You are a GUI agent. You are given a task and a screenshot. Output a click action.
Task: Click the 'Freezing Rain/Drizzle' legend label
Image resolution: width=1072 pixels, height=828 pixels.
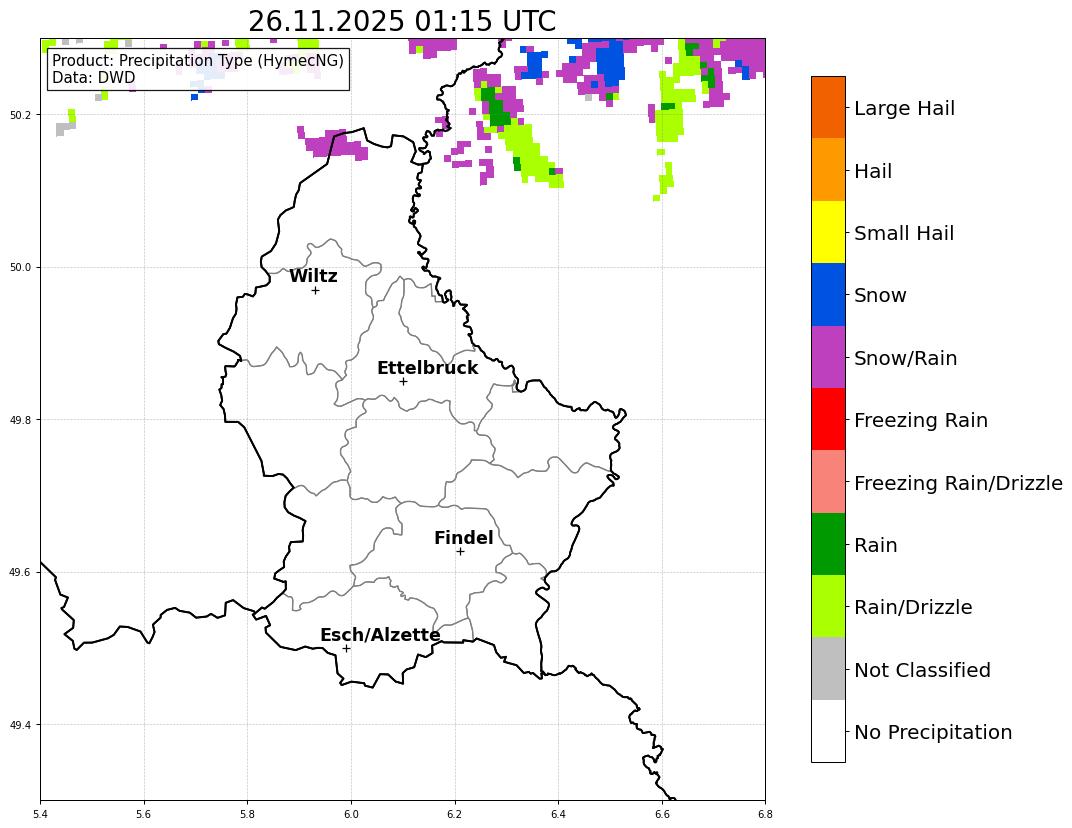(958, 483)
